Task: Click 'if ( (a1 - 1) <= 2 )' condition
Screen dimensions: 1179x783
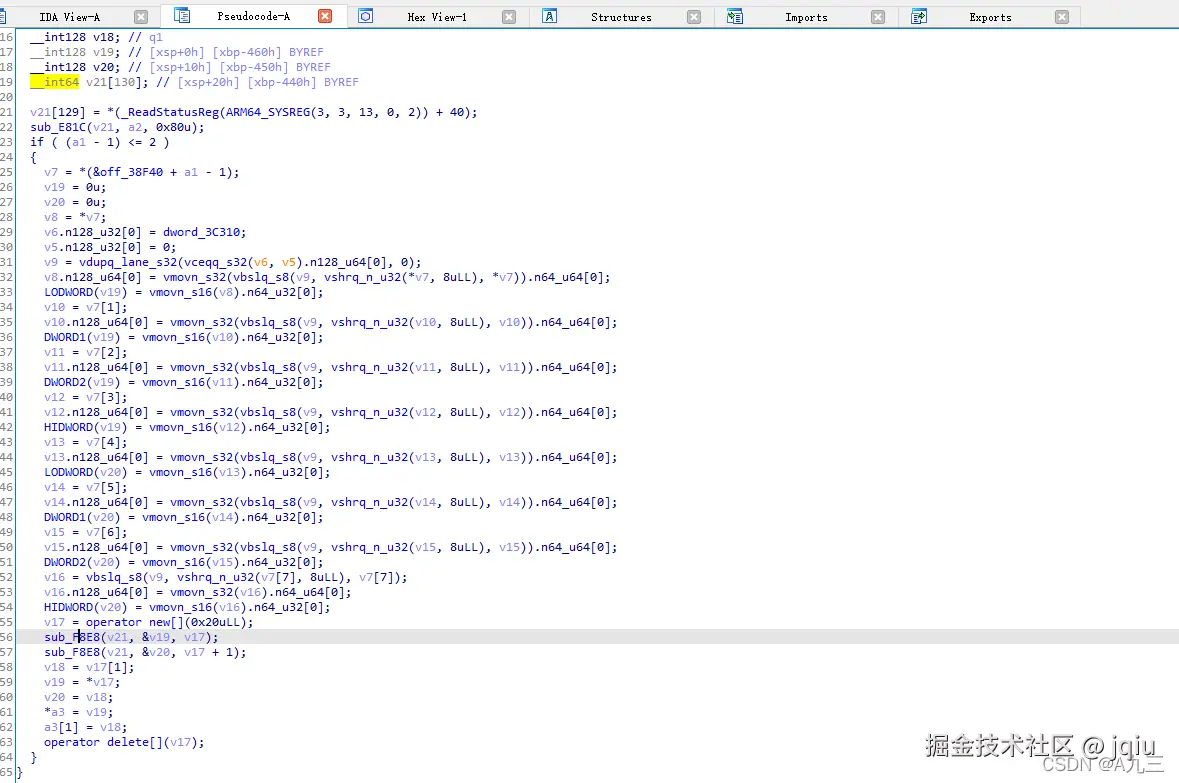Action: [x=100, y=142]
